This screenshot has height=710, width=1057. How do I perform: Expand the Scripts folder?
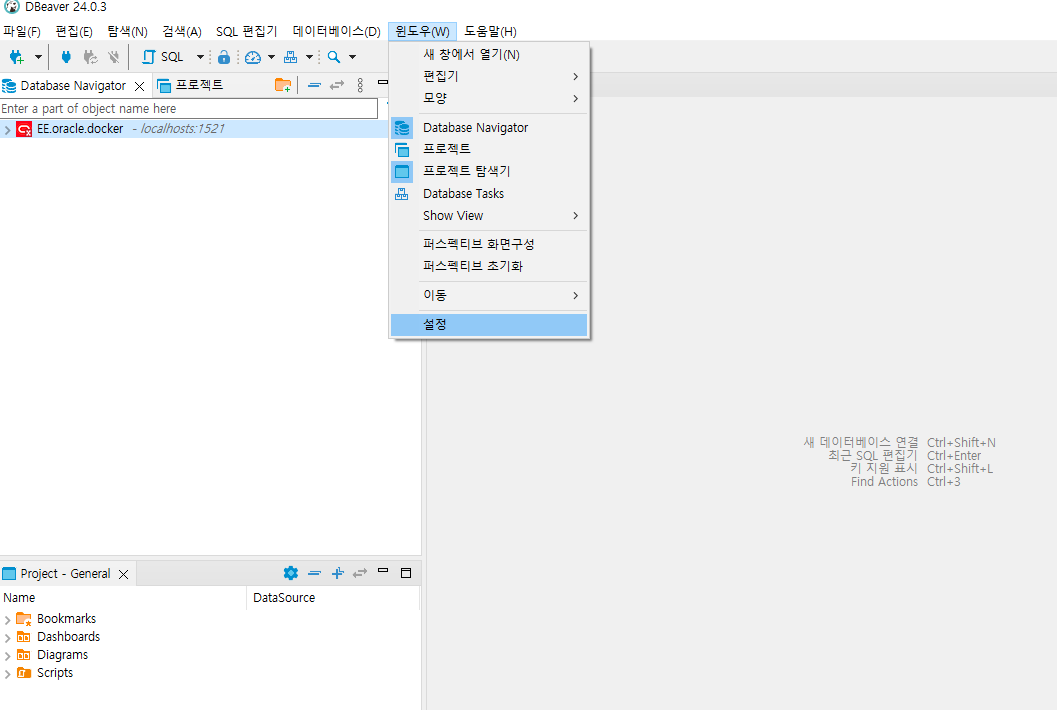coord(7,674)
